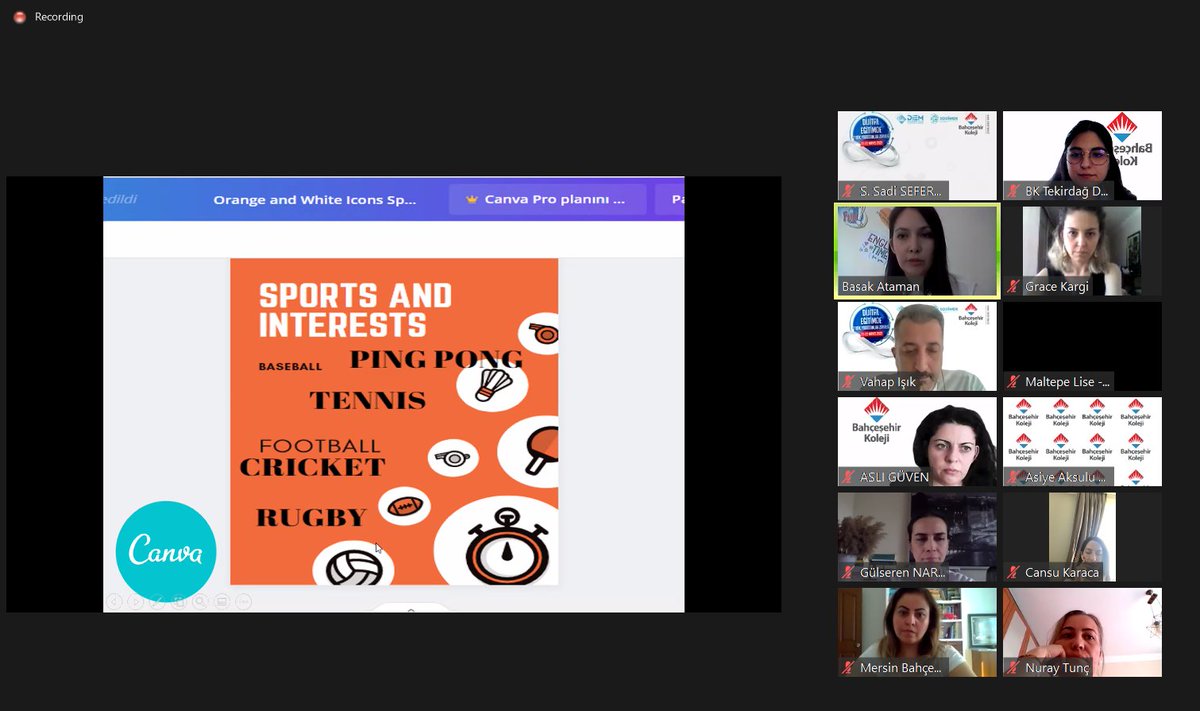1200x711 pixels.
Task: Click the 'Basak Ataman' name label
Action: point(880,287)
